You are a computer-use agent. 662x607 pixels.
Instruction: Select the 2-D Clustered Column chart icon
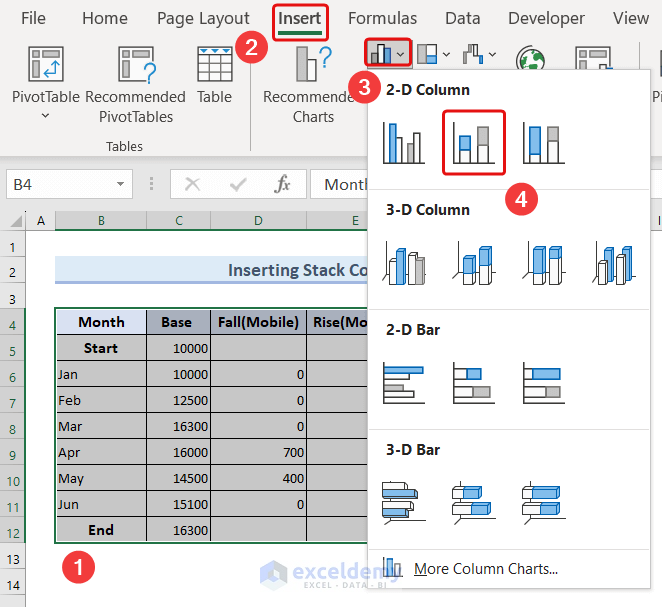[404, 143]
